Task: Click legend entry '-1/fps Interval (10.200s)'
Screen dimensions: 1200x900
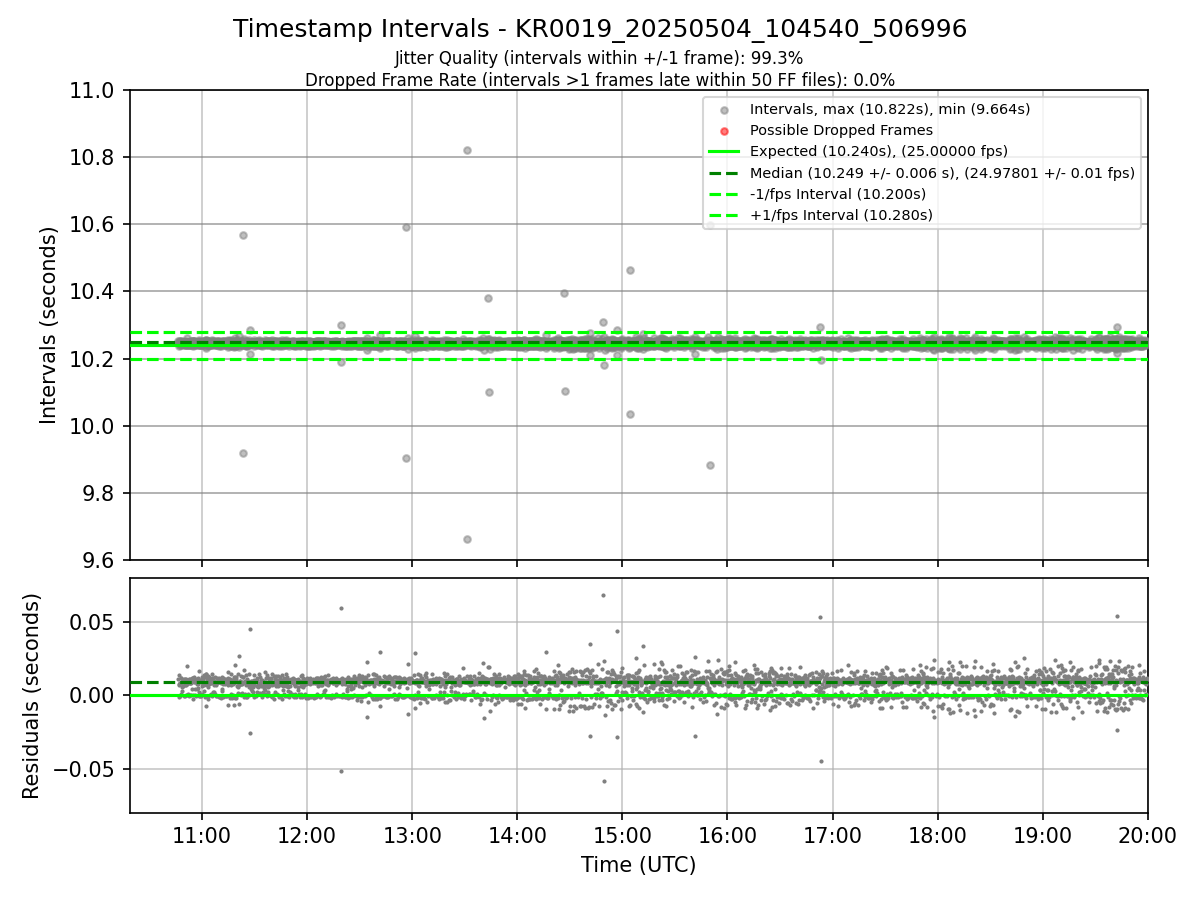Action: pyautogui.click(x=838, y=194)
